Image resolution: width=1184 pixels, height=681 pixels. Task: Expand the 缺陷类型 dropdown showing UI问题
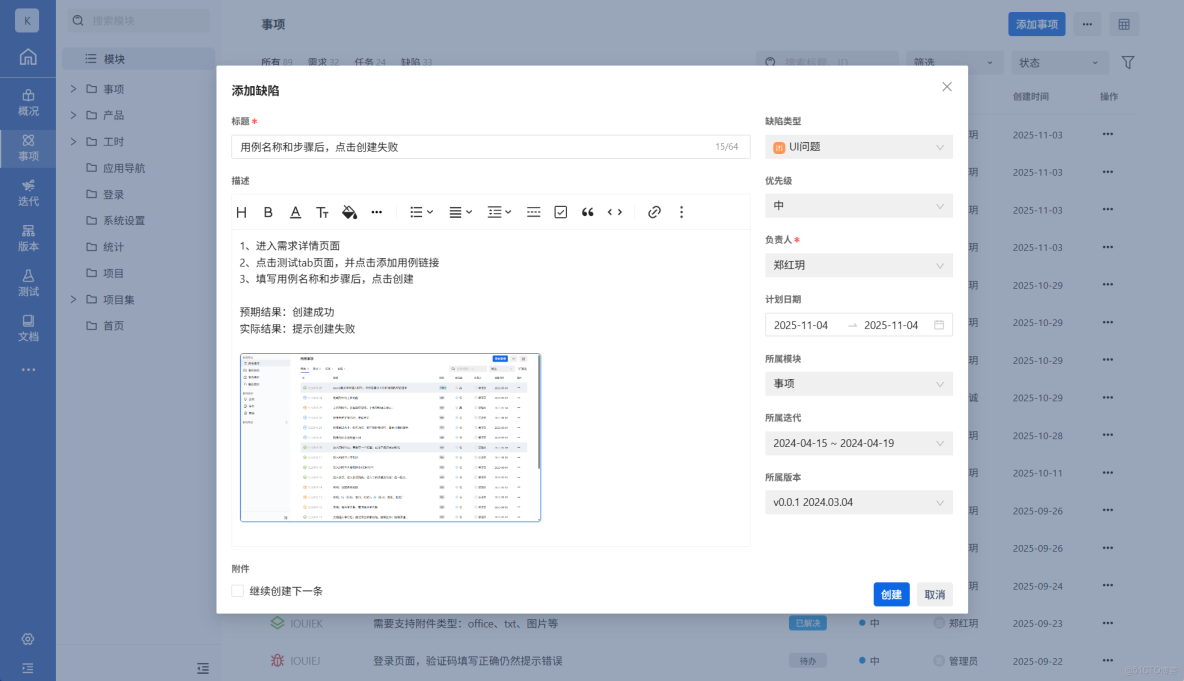click(x=858, y=147)
